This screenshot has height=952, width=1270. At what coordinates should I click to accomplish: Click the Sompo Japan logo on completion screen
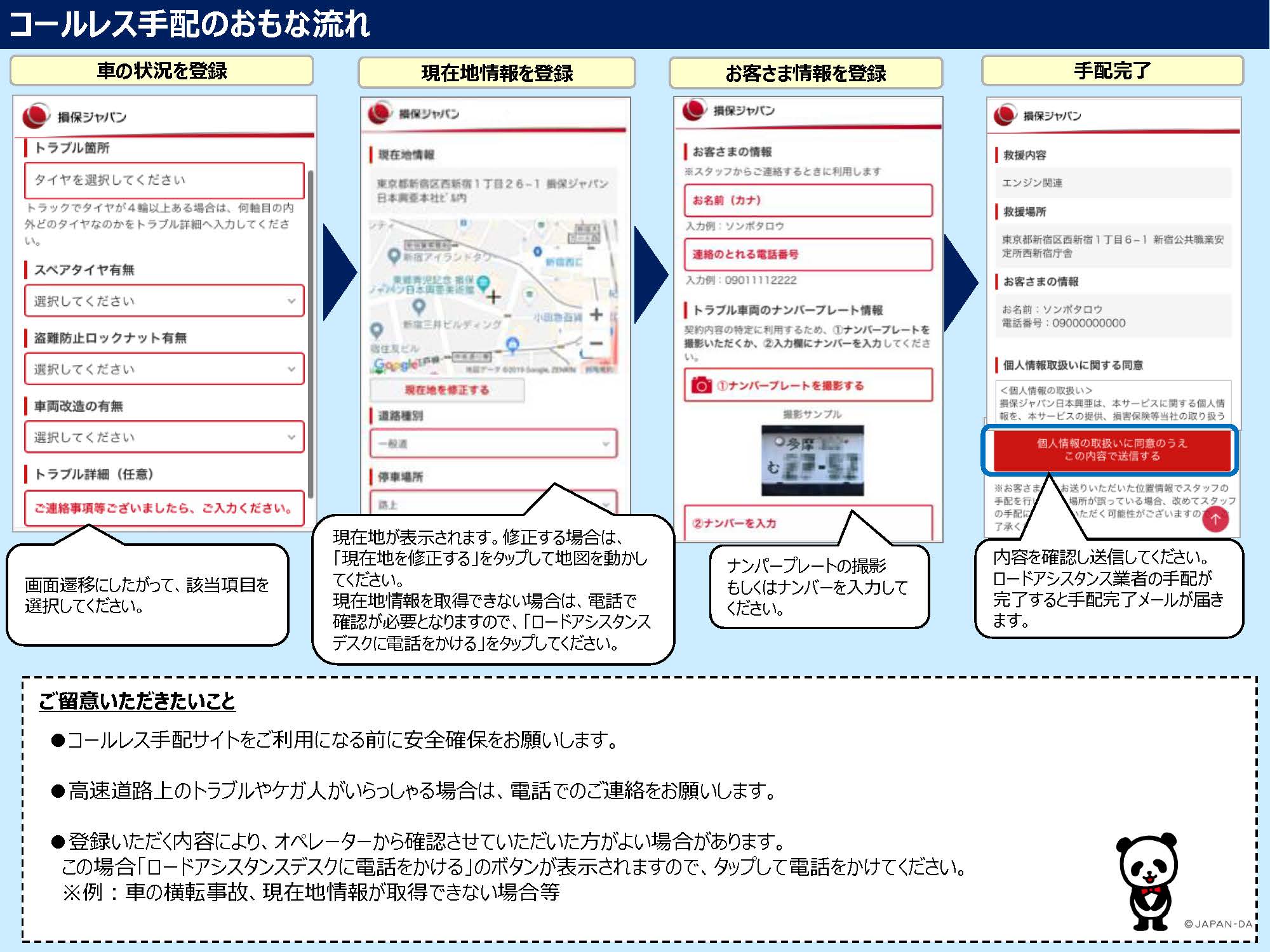1006,115
